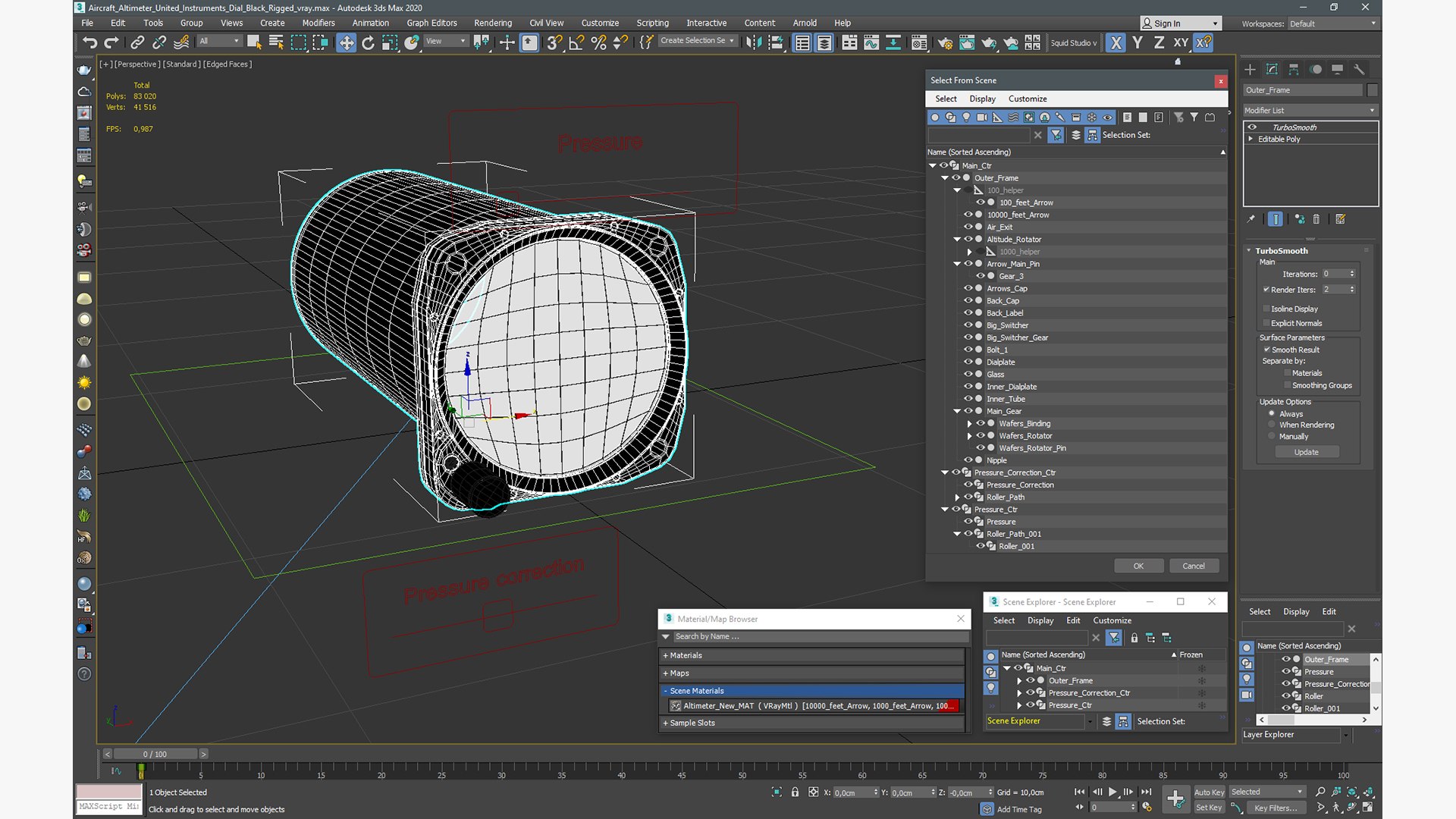
Task: Expand the 1000_helper tree node
Action: point(969,252)
